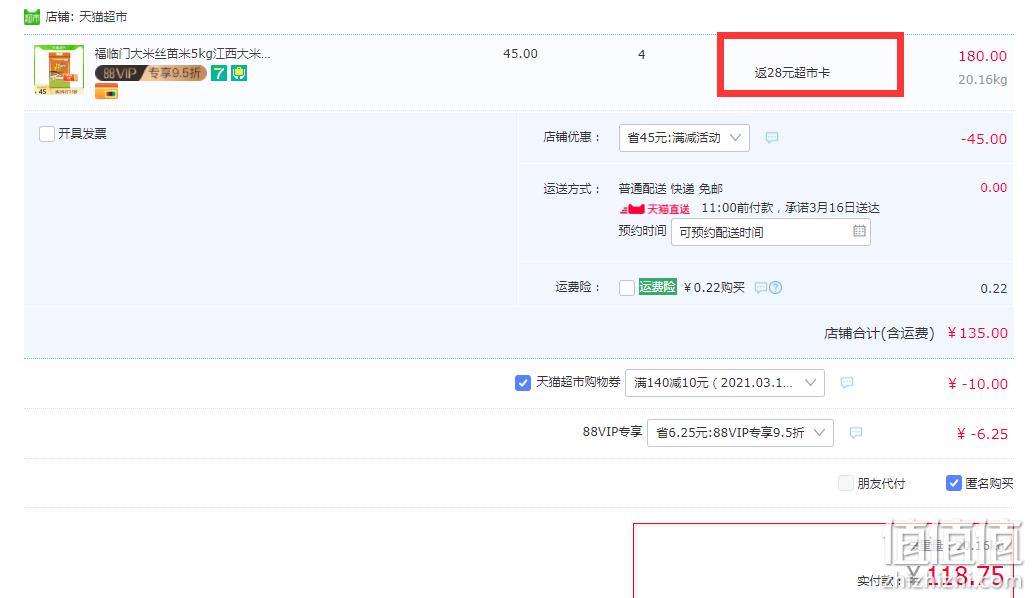Open the 福临门大米丝苗米5kg product title
1032x598 pixels.
(182, 53)
